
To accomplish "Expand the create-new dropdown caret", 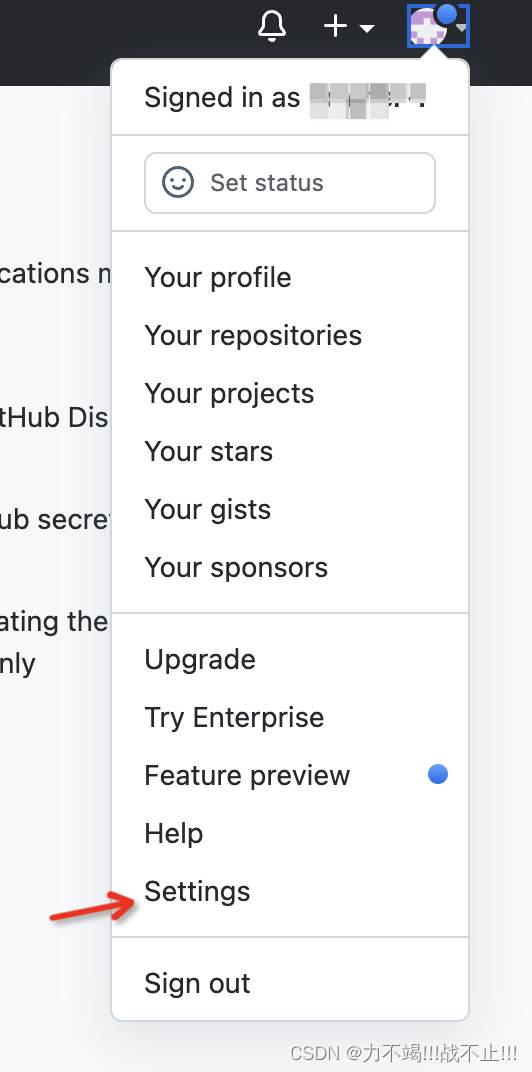I will (367, 28).
